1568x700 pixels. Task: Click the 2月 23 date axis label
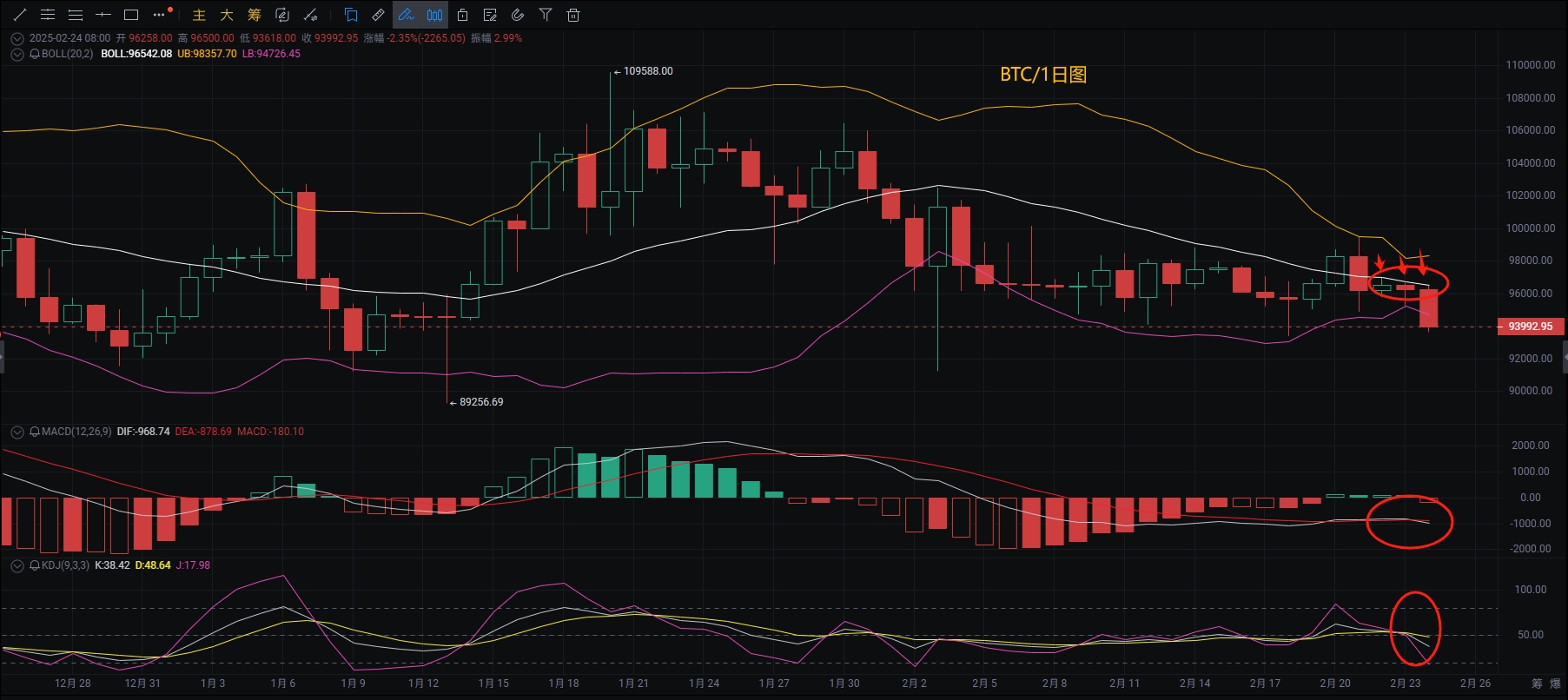point(1405,683)
